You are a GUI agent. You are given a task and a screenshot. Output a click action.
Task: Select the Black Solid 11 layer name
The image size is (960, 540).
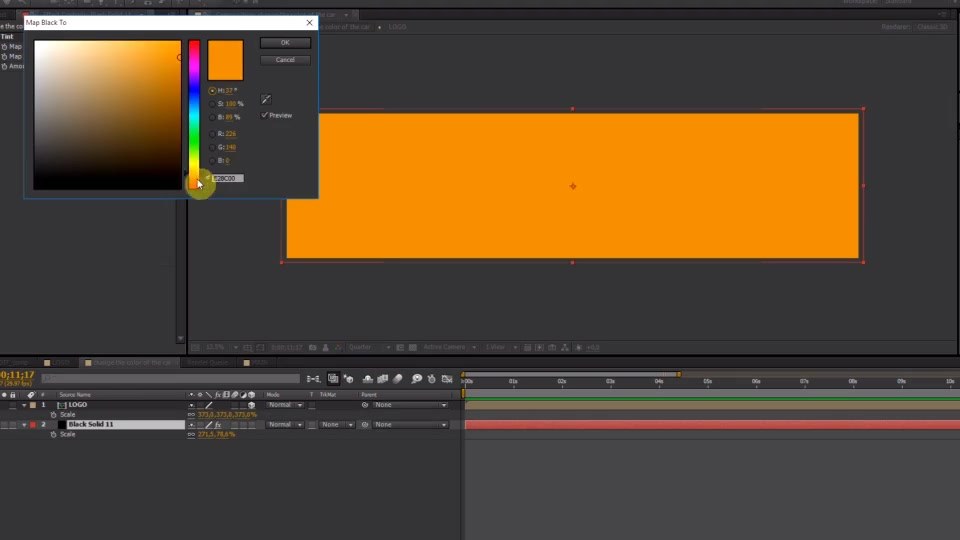point(91,424)
